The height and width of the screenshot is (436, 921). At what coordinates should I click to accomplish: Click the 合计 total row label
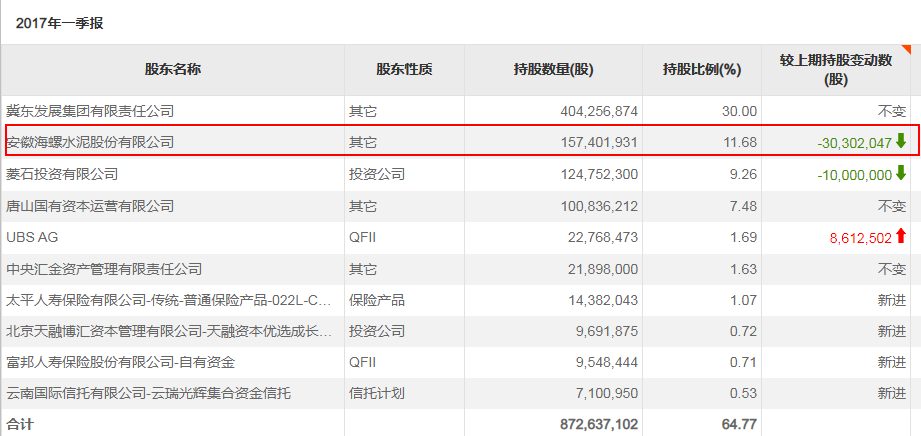pos(20,424)
